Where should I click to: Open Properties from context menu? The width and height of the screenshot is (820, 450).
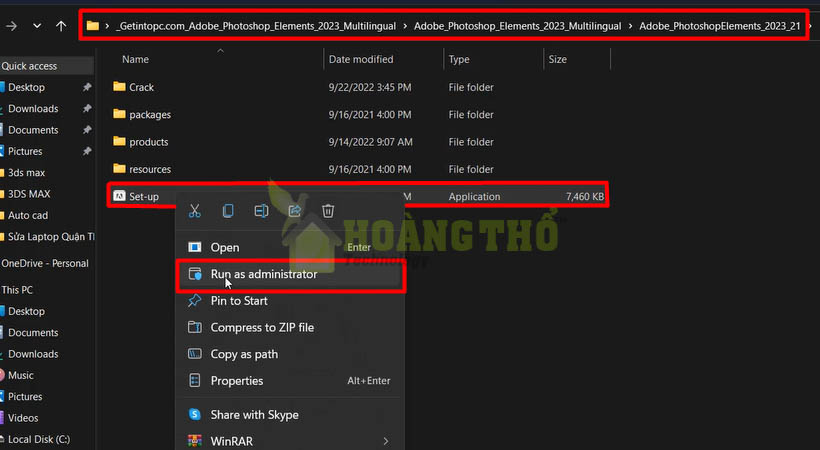pos(237,381)
